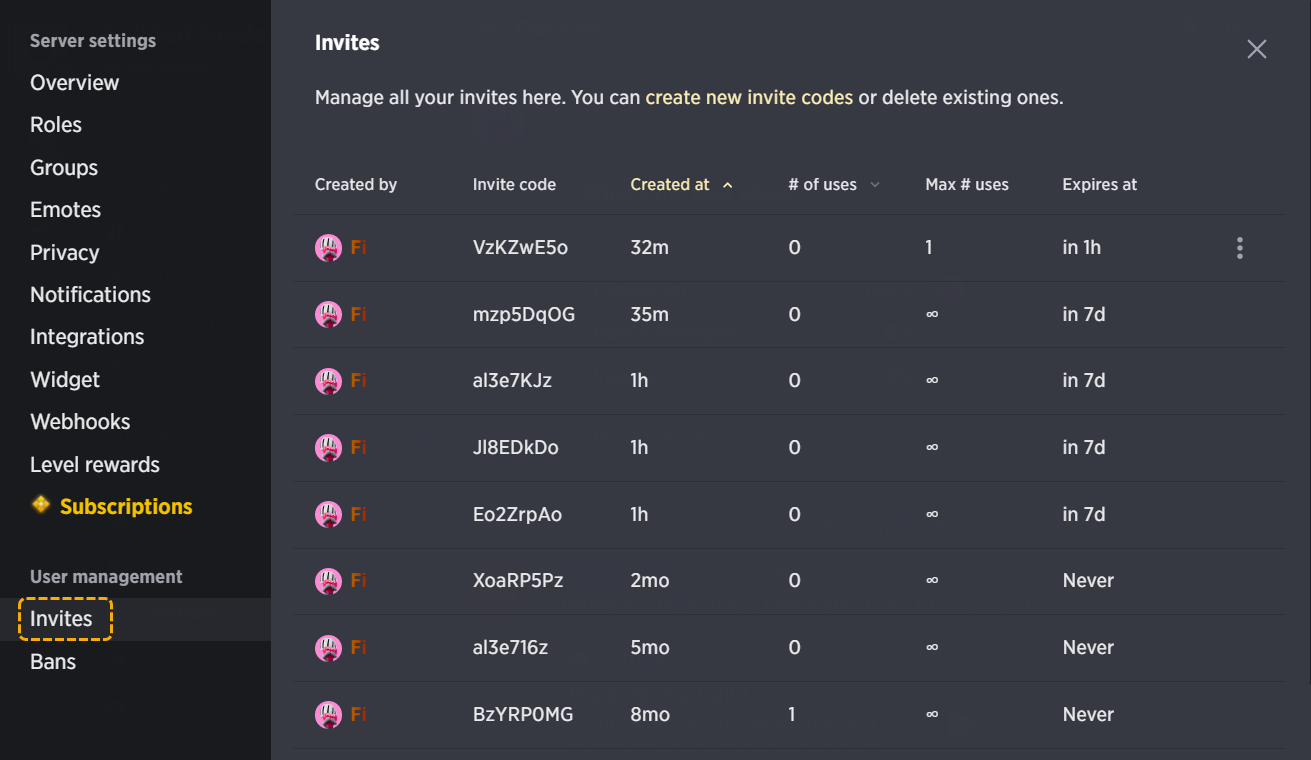Image resolution: width=1311 pixels, height=760 pixels.
Task: Click the Created at column header
Action: tap(670, 185)
